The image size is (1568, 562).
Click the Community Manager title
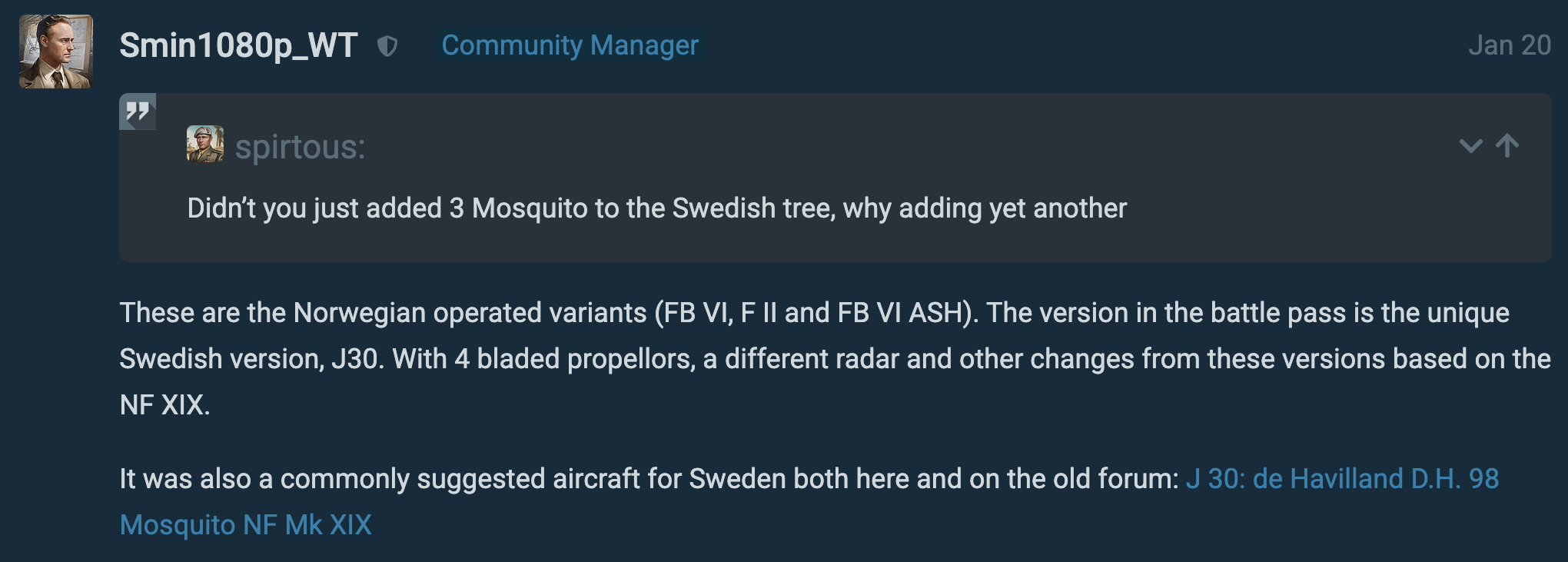point(570,46)
